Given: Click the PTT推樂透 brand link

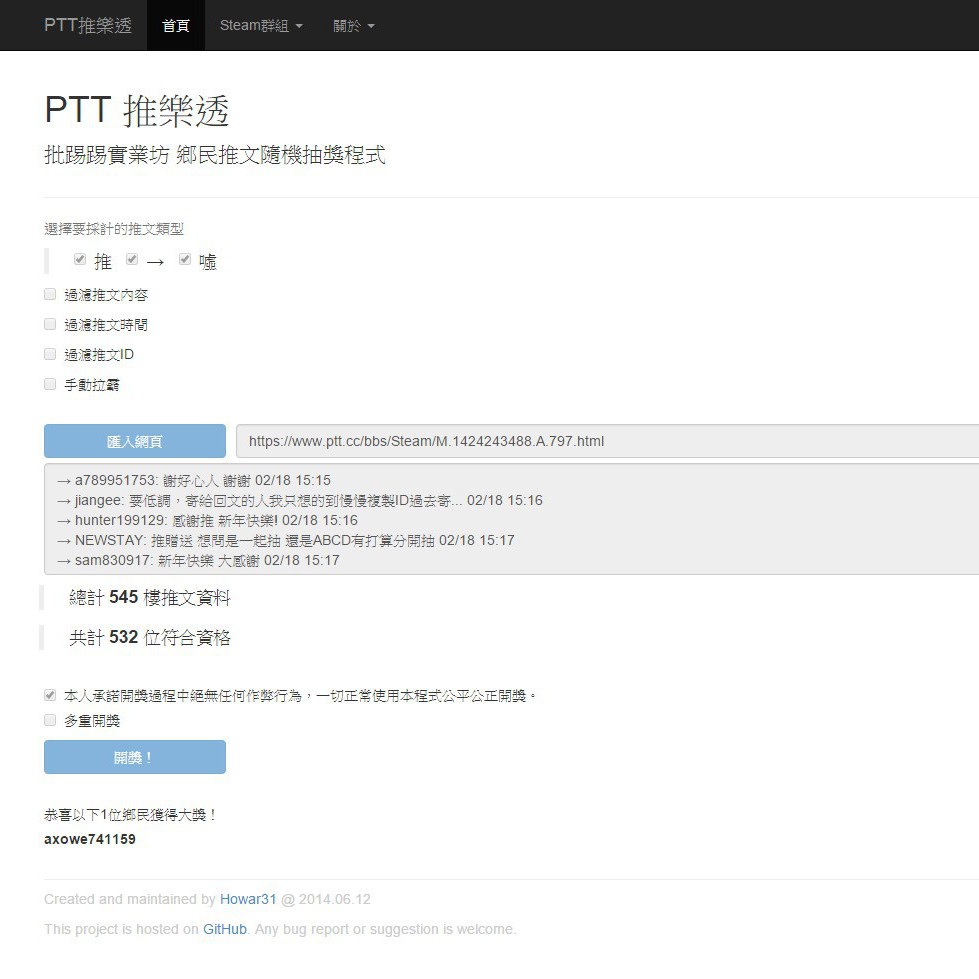Looking at the screenshot, I should (87, 25).
